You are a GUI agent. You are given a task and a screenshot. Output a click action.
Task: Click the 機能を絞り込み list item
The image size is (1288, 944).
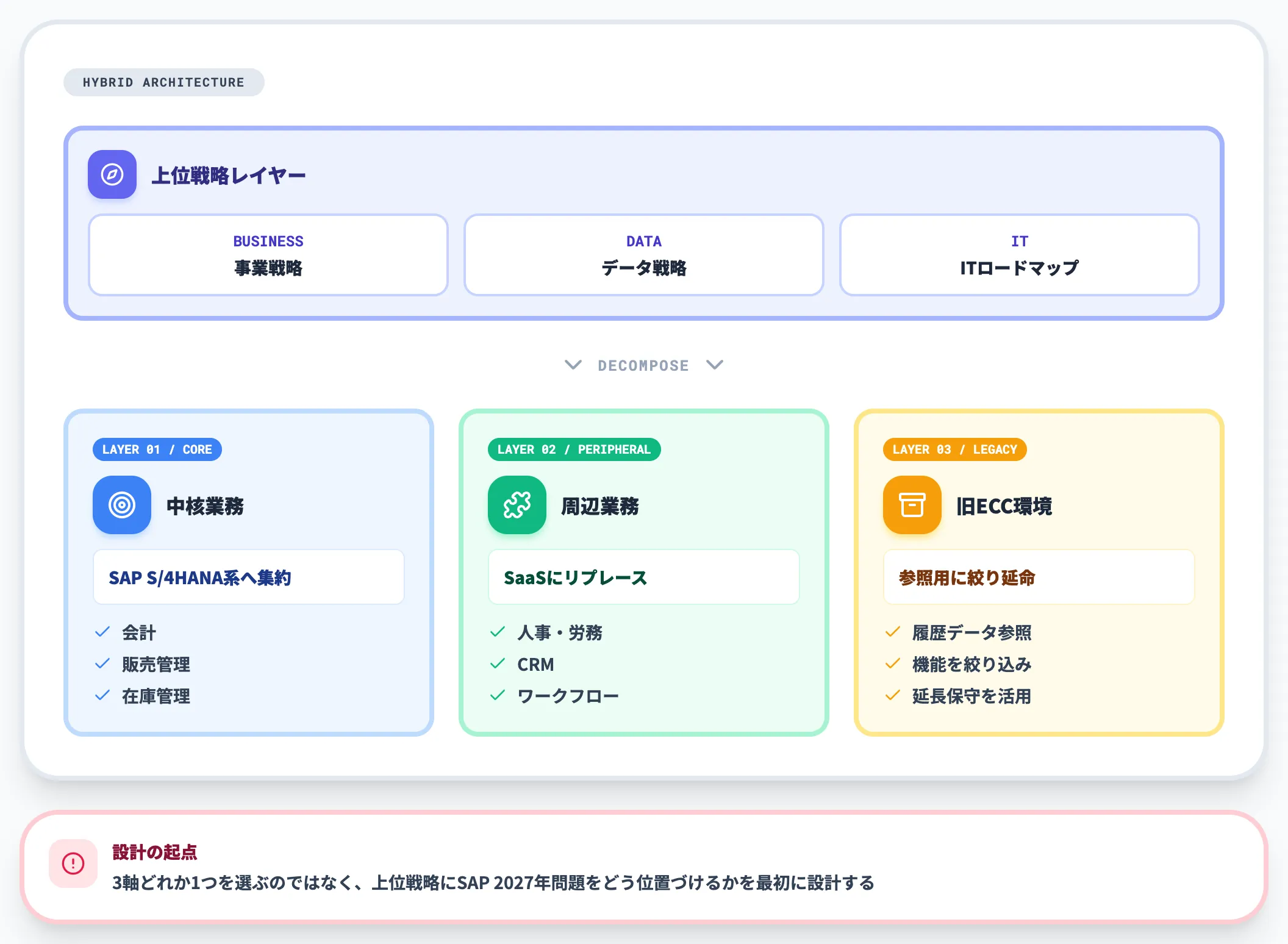(972, 664)
